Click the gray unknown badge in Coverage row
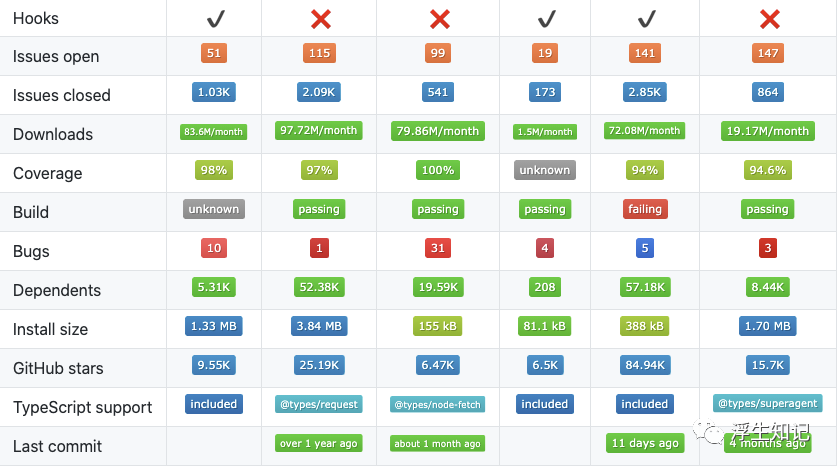The image size is (837, 468). click(545, 170)
